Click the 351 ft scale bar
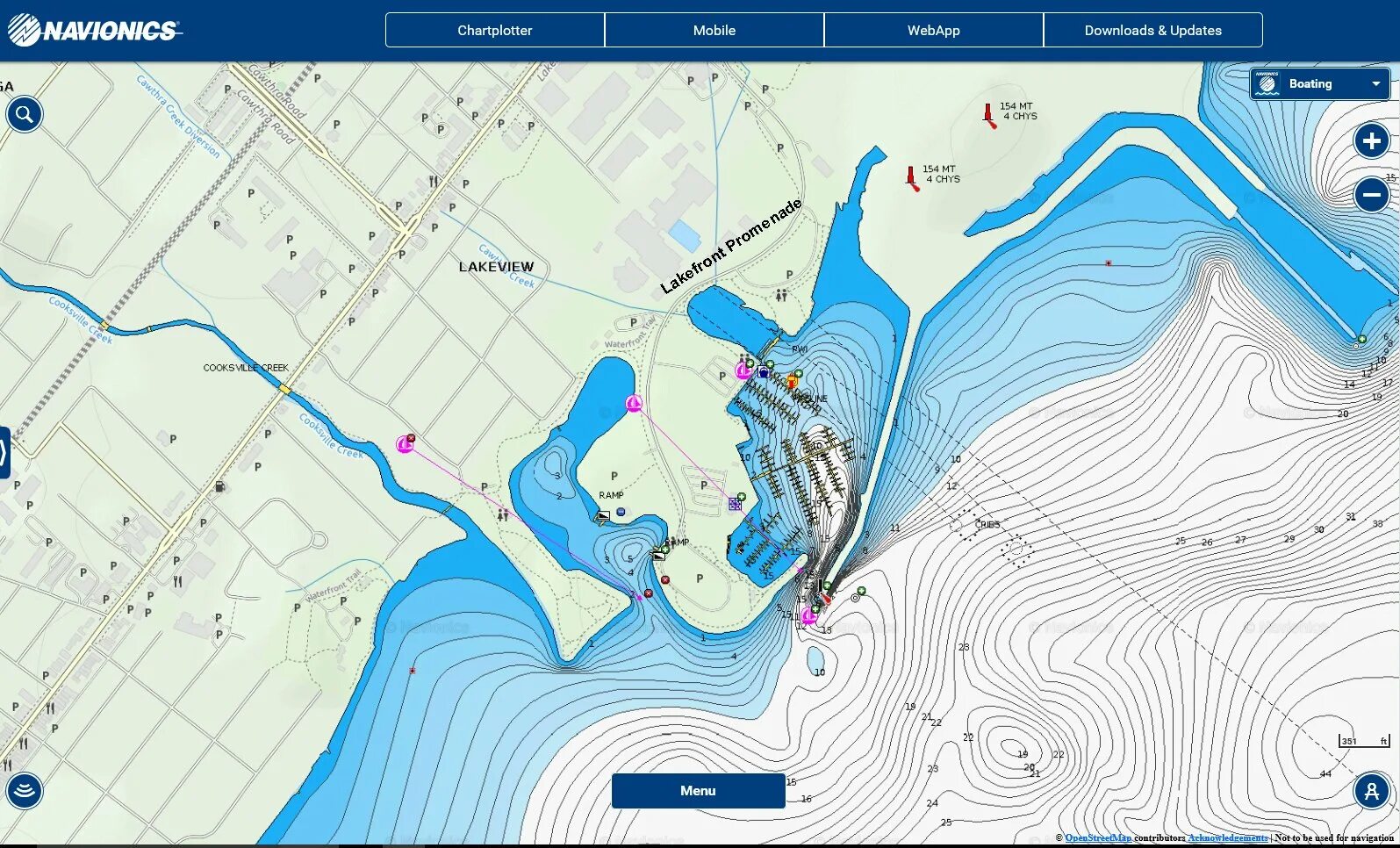Viewport: 1400px width, 848px height. [1364, 741]
